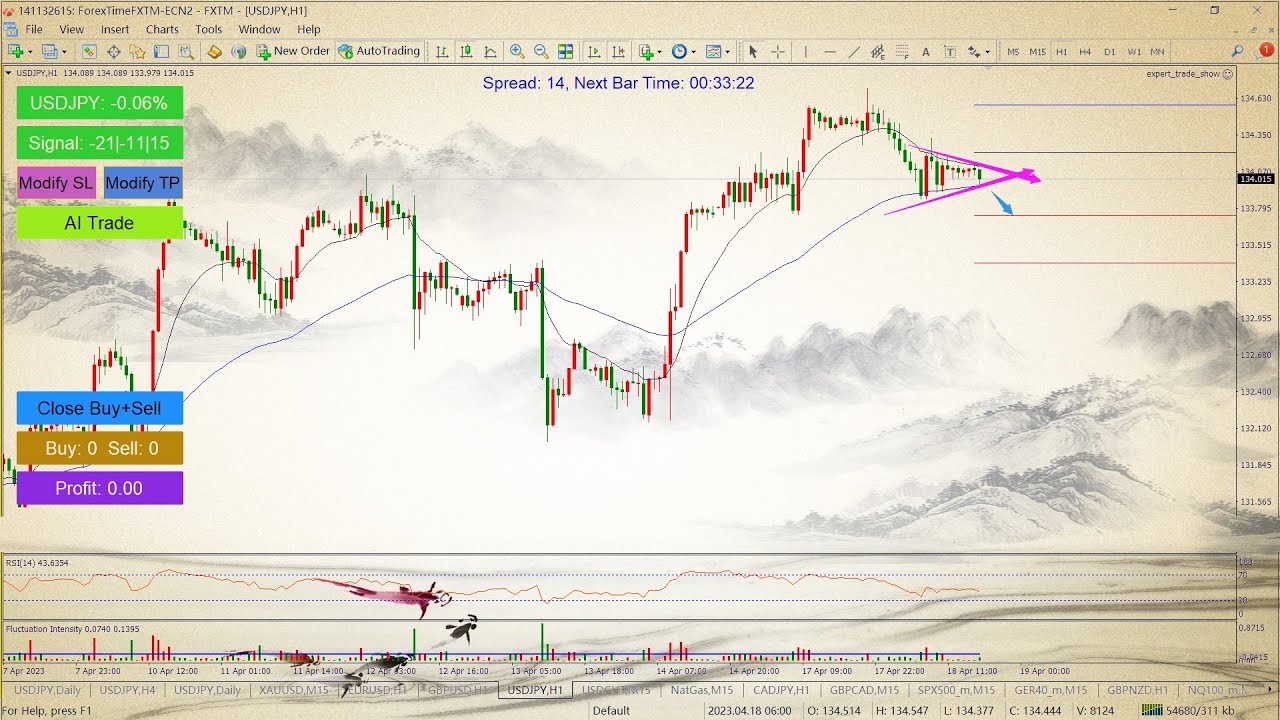Screen dimensions: 1280x720
Task: Draw a horizontal line
Action: pyautogui.click(x=829, y=51)
